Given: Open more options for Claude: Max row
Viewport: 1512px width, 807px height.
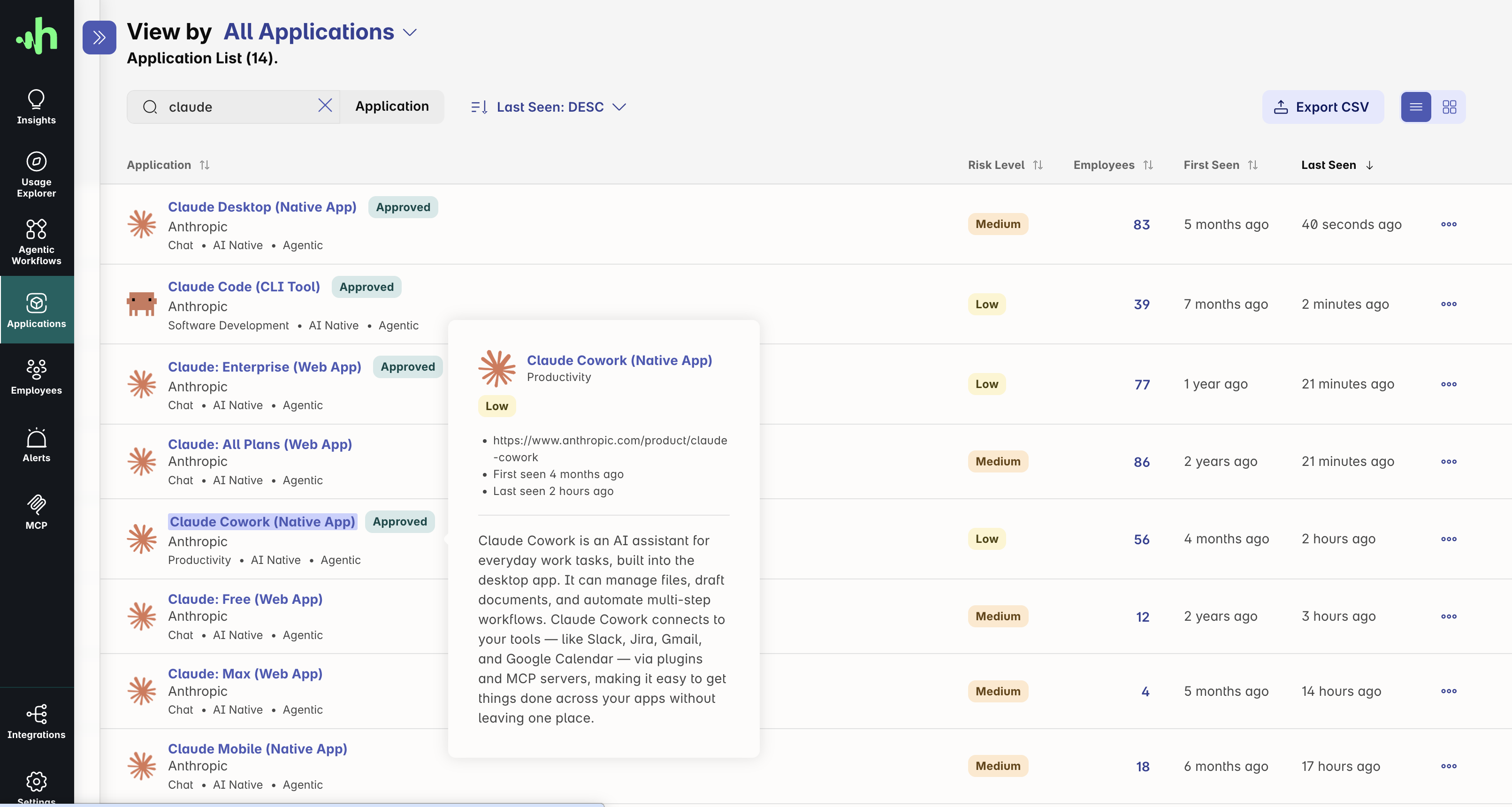Looking at the screenshot, I should [x=1449, y=691].
